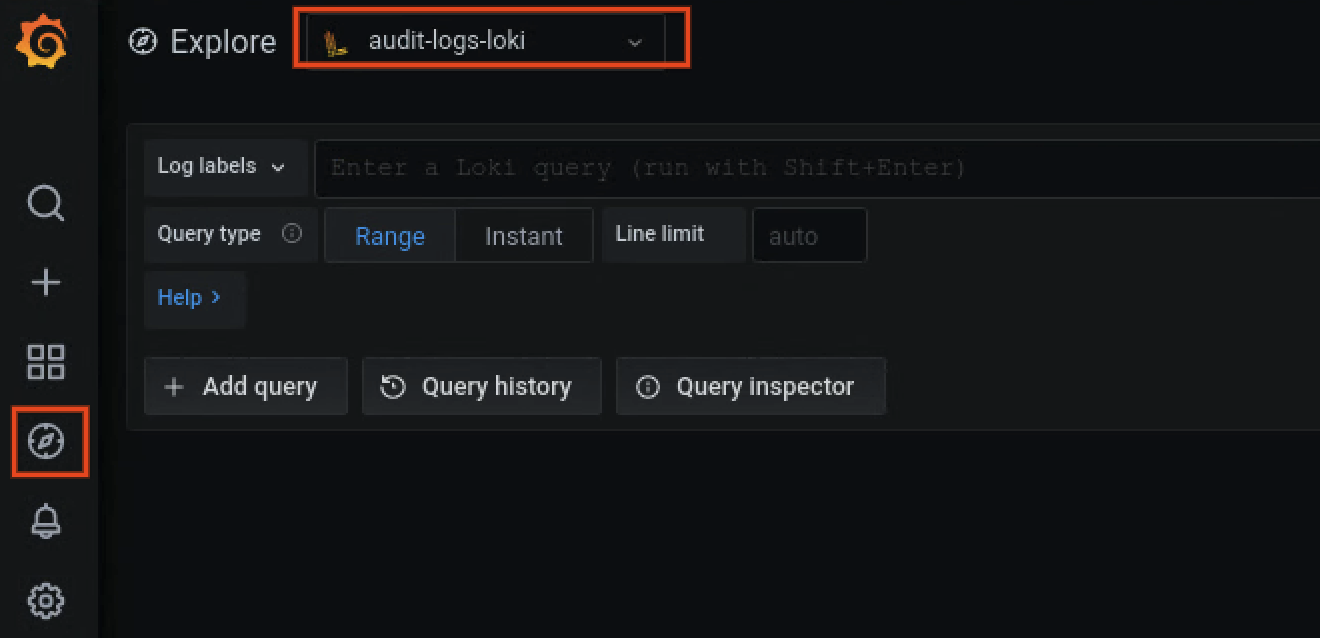
Task: Click the Explore page title
Action: coord(222,42)
